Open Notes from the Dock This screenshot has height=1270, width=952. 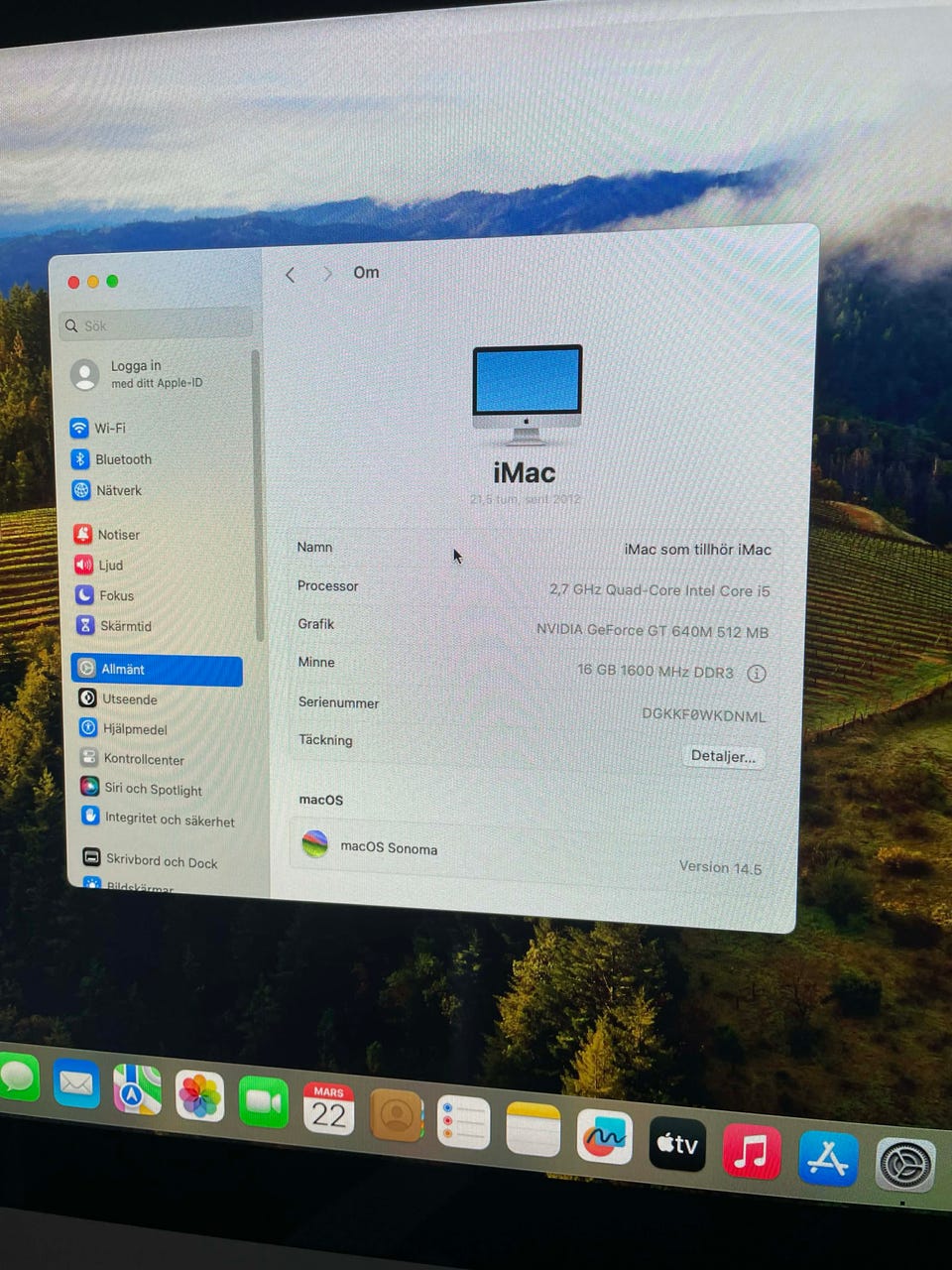tap(533, 1129)
